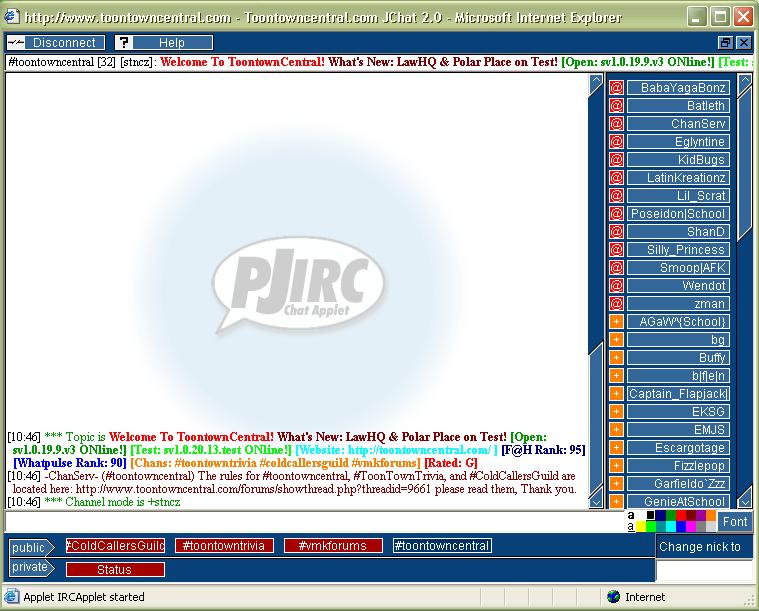Open the toontowncentral.com website link in topic
This screenshot has height=611, width=759.
419,450
